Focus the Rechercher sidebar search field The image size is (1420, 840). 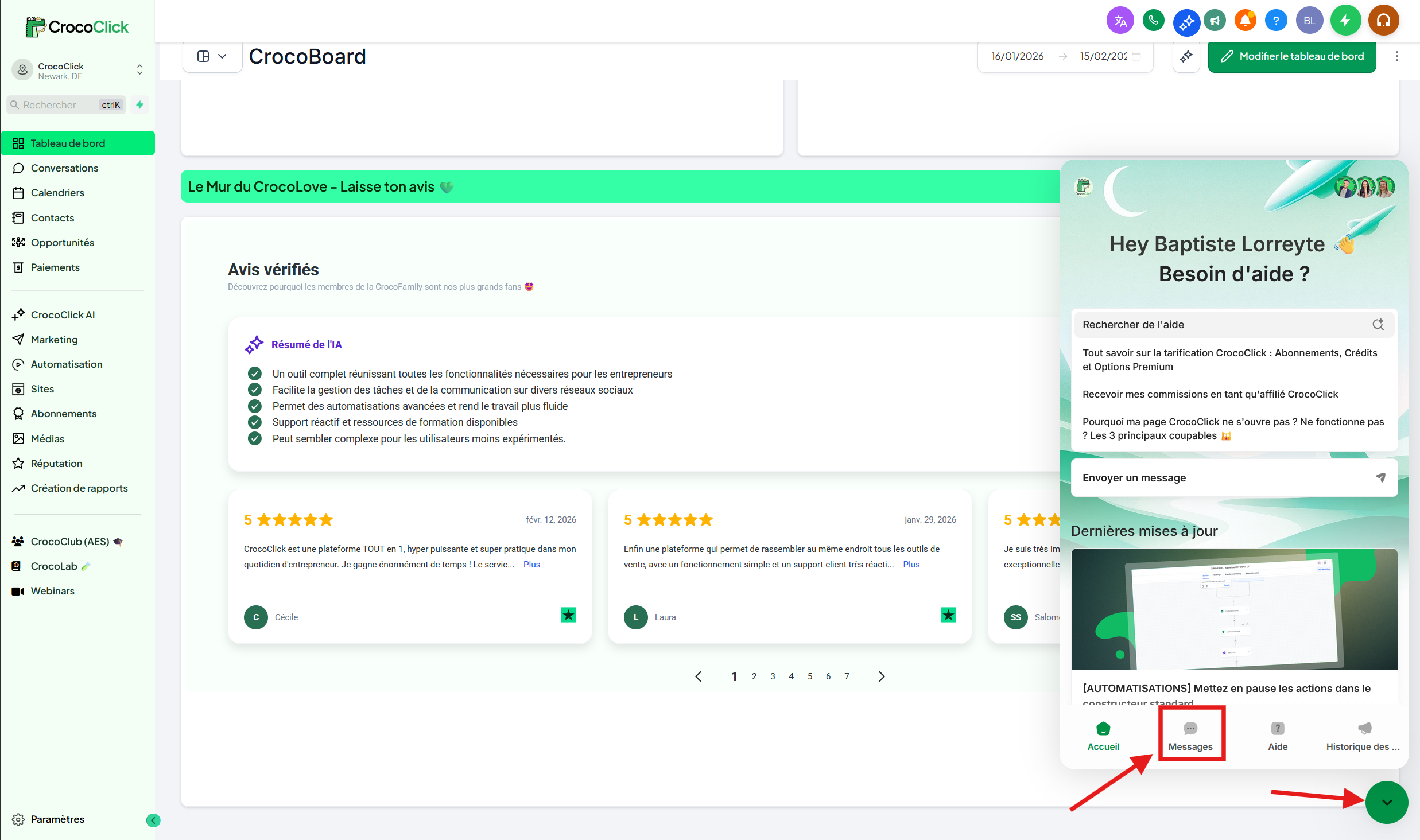66,104
